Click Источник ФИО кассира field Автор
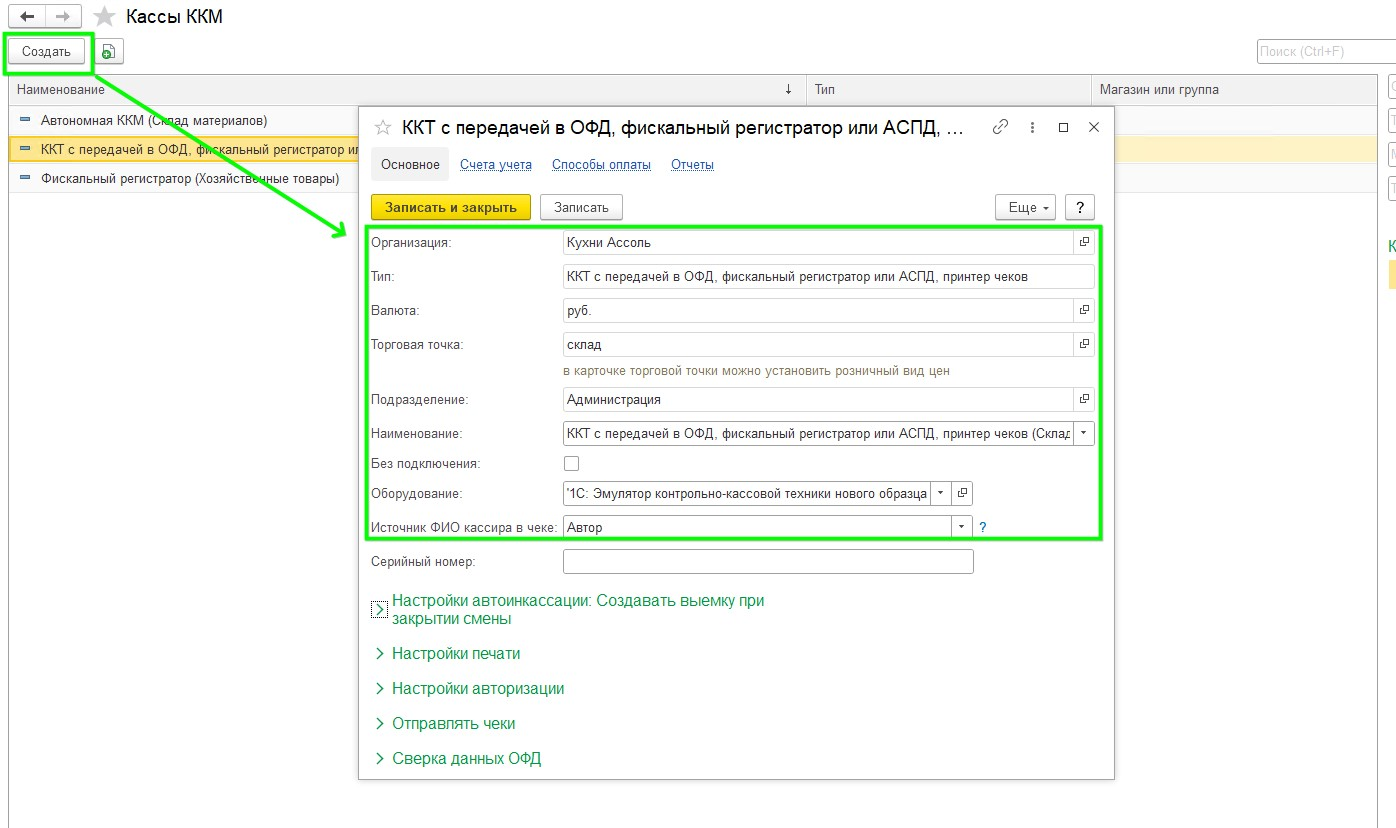This screenshot has width=1396, height=828. 756,527
